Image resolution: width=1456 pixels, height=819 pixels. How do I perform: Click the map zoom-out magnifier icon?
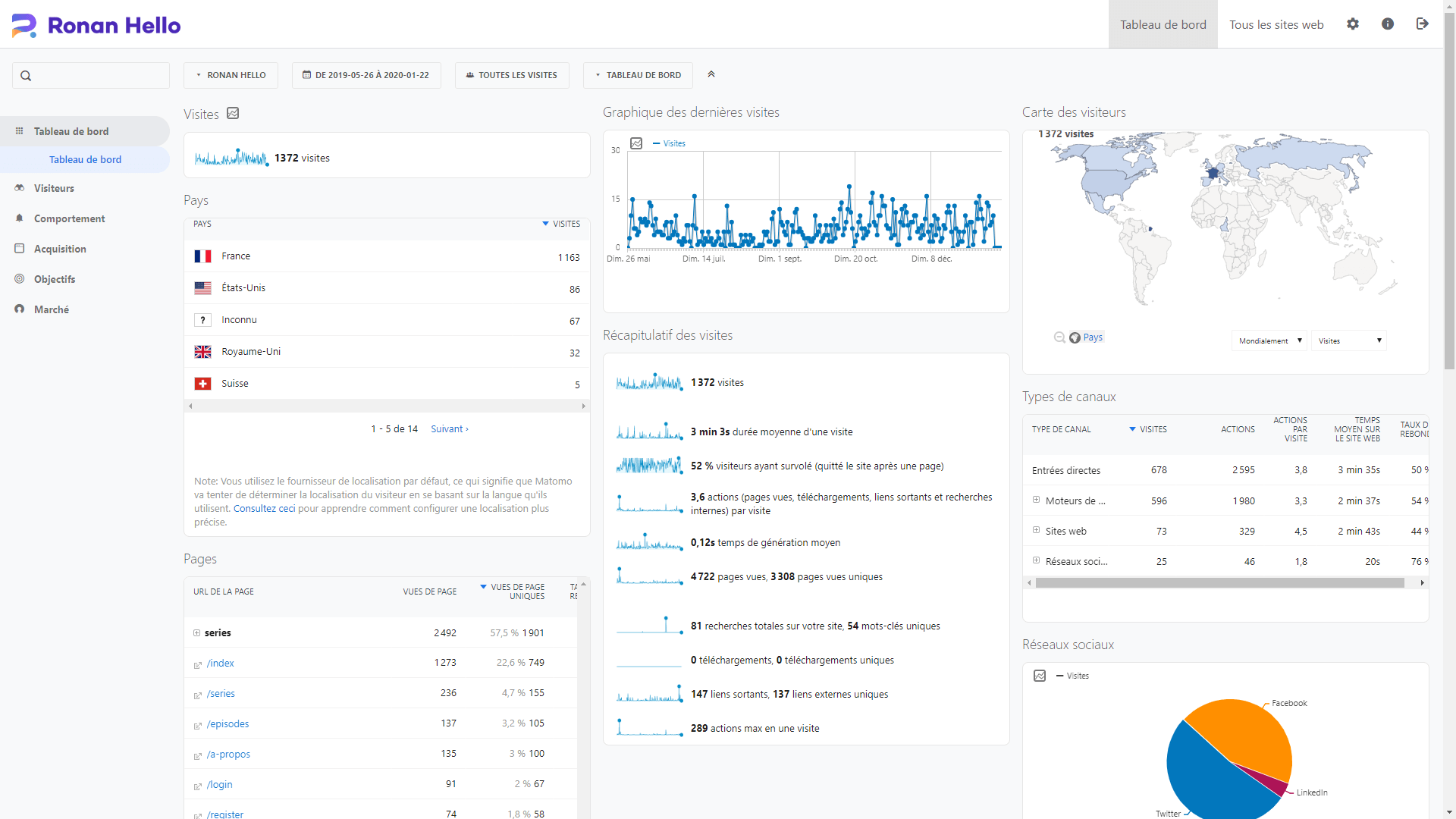(1059, 337)
